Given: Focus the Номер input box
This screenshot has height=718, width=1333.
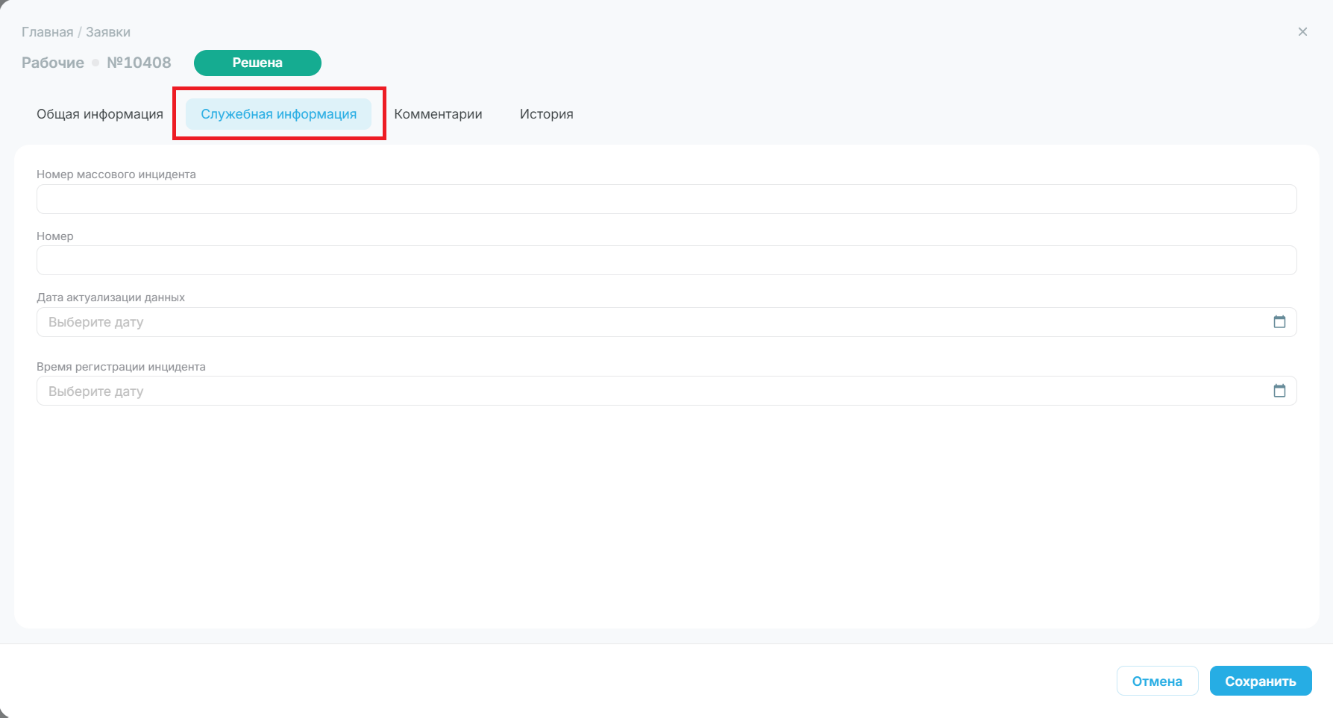Looking at the screenshot, I should [666, 260].
